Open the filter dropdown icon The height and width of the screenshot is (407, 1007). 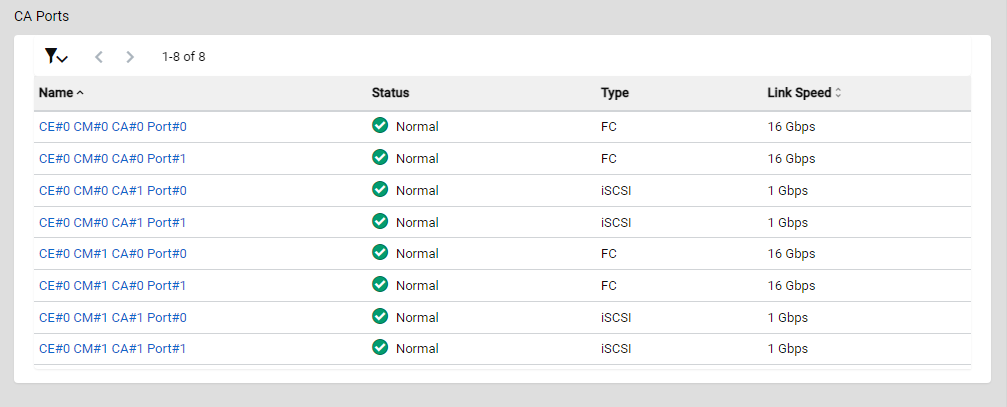[x=55, y=56]
